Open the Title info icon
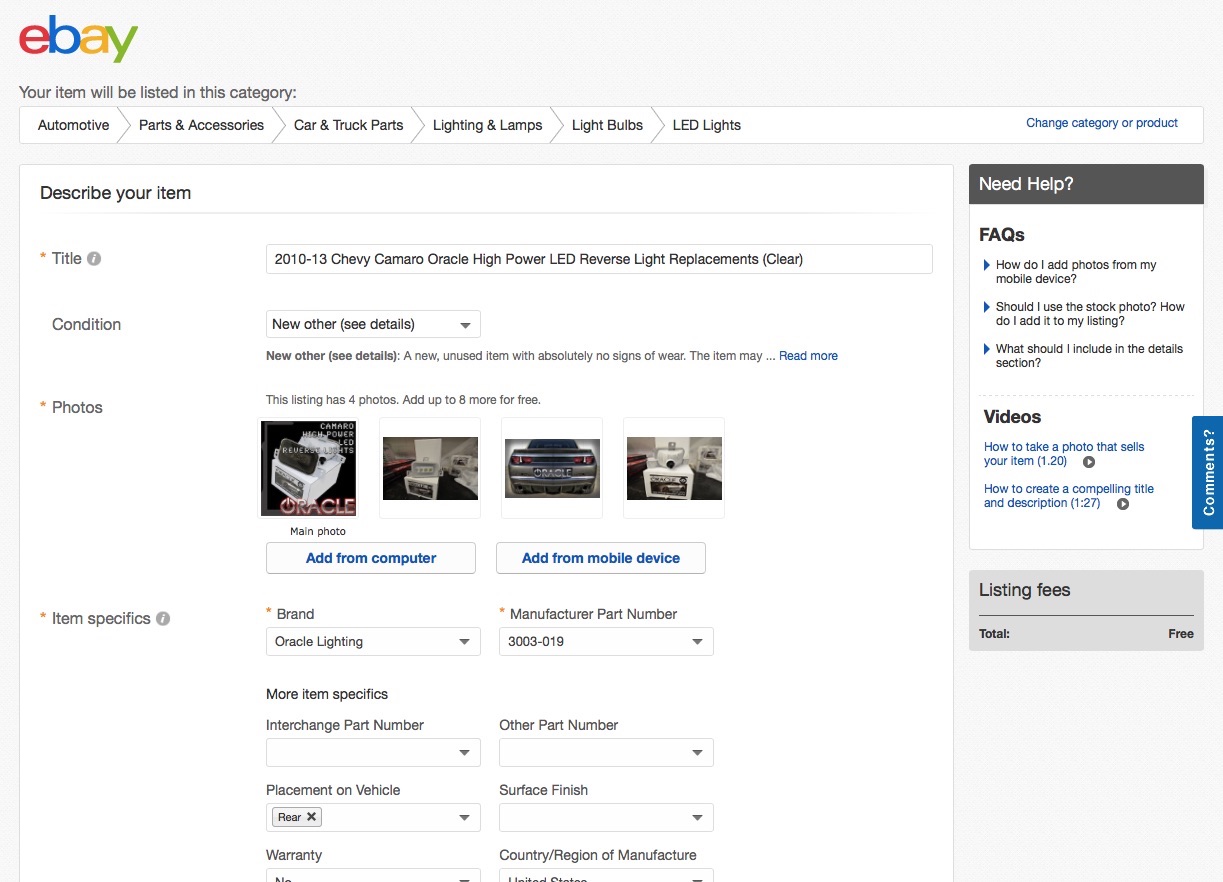 pos(94,259)
